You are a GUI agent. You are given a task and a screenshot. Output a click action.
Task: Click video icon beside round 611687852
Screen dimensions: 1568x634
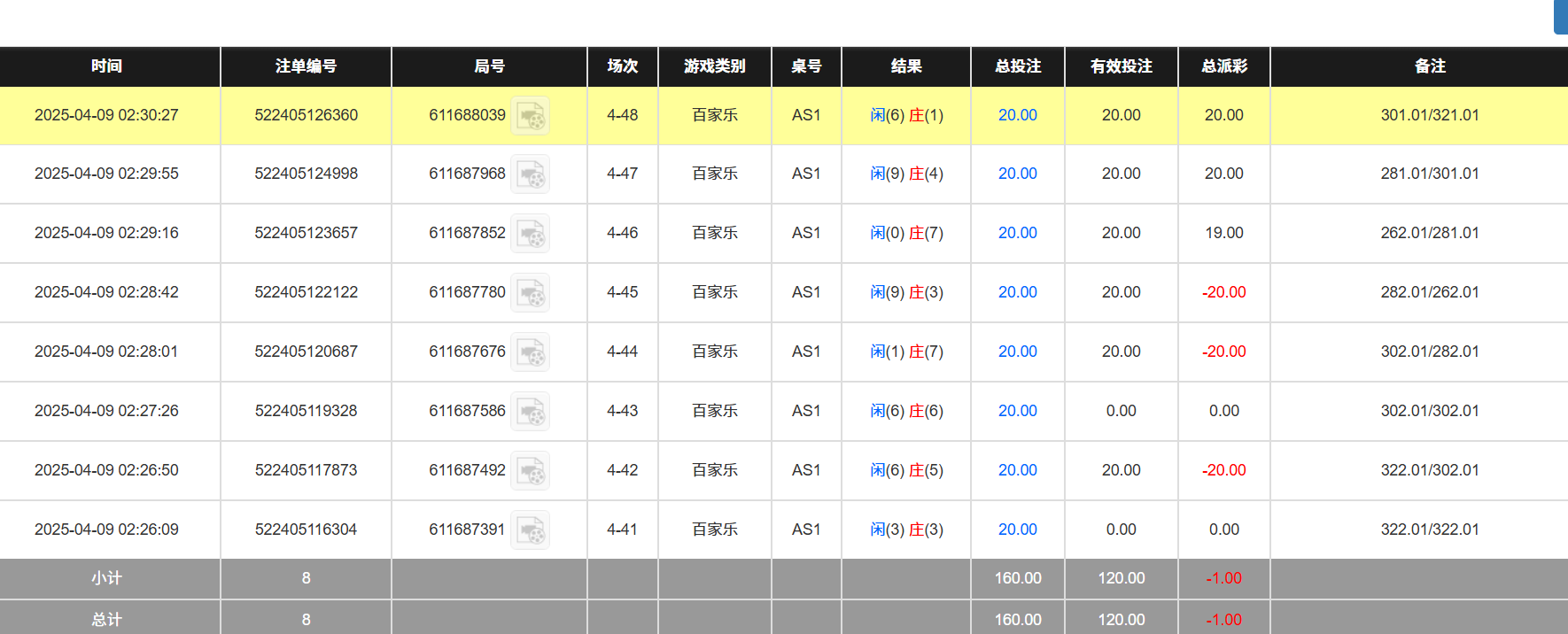(530, 234)
